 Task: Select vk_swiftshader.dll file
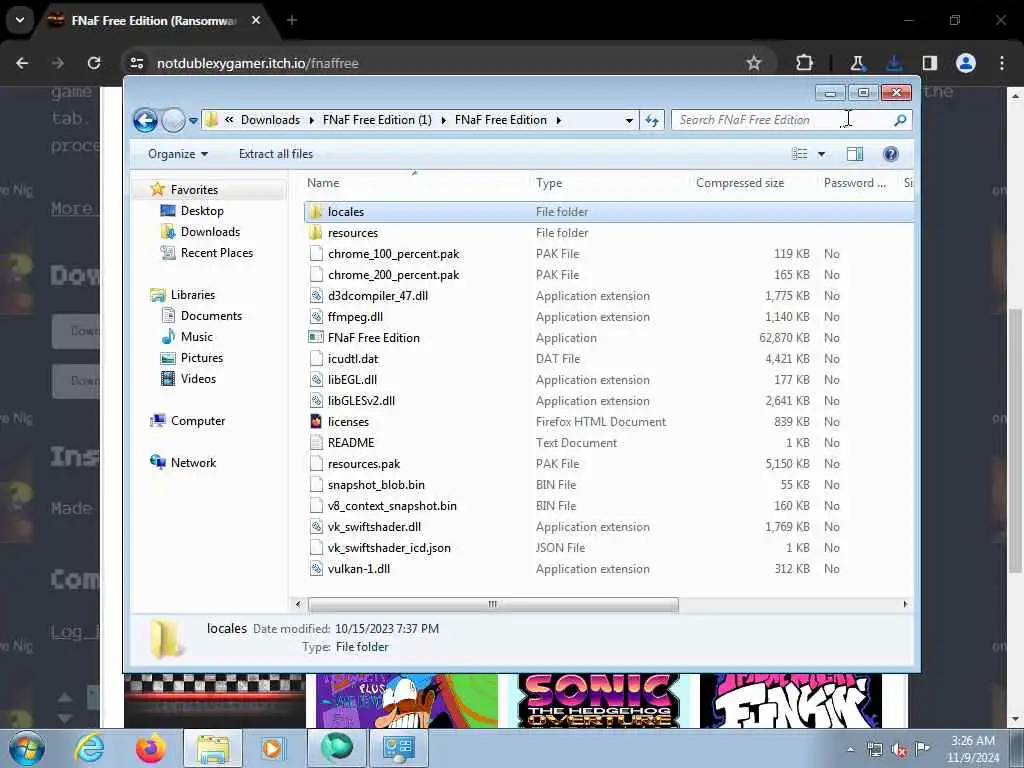pos(374,527)
